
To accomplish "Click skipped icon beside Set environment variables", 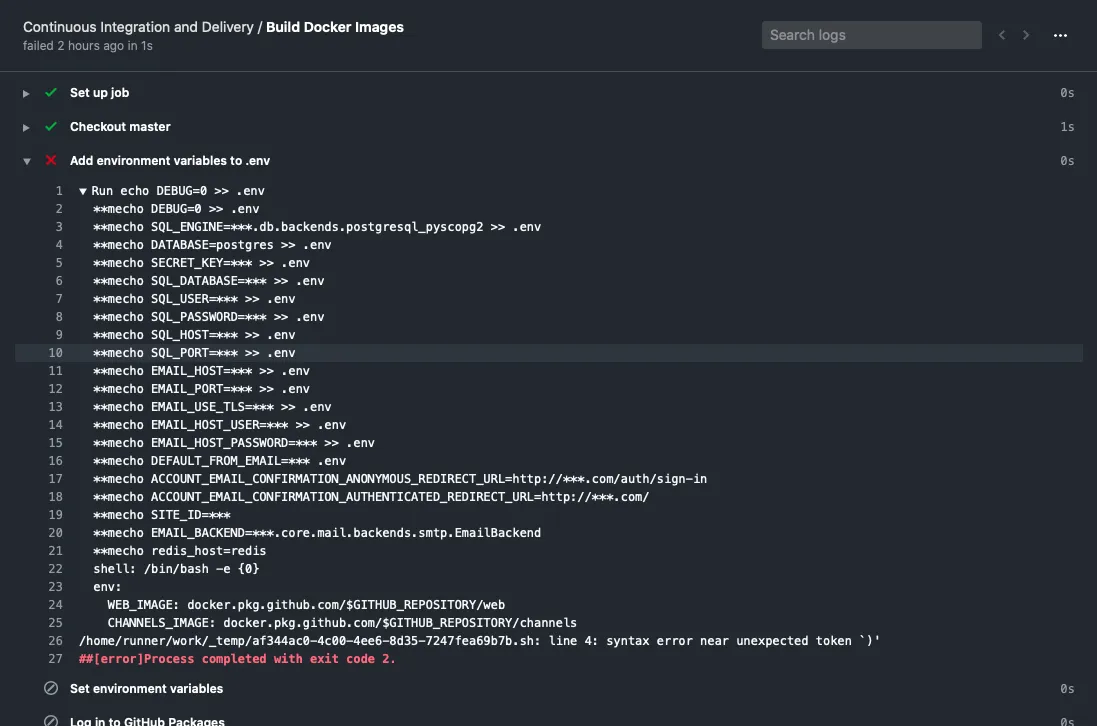I will (x=51, y=688).
